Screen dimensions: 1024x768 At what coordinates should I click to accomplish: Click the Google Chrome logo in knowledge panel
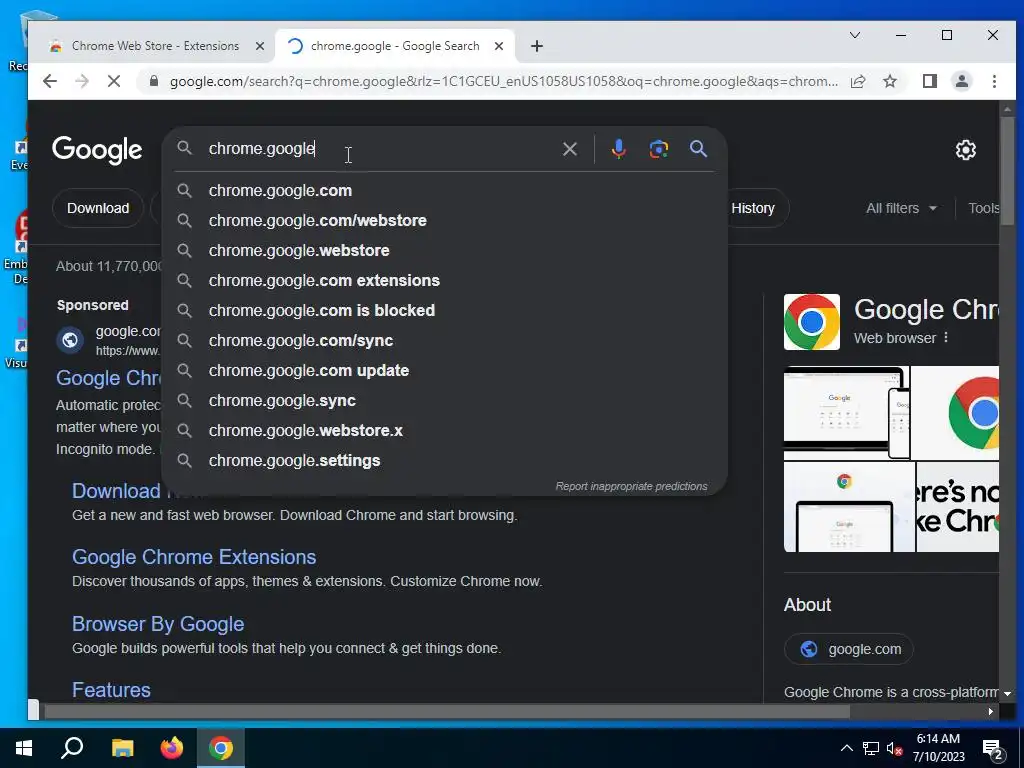[x=812, y=322]
